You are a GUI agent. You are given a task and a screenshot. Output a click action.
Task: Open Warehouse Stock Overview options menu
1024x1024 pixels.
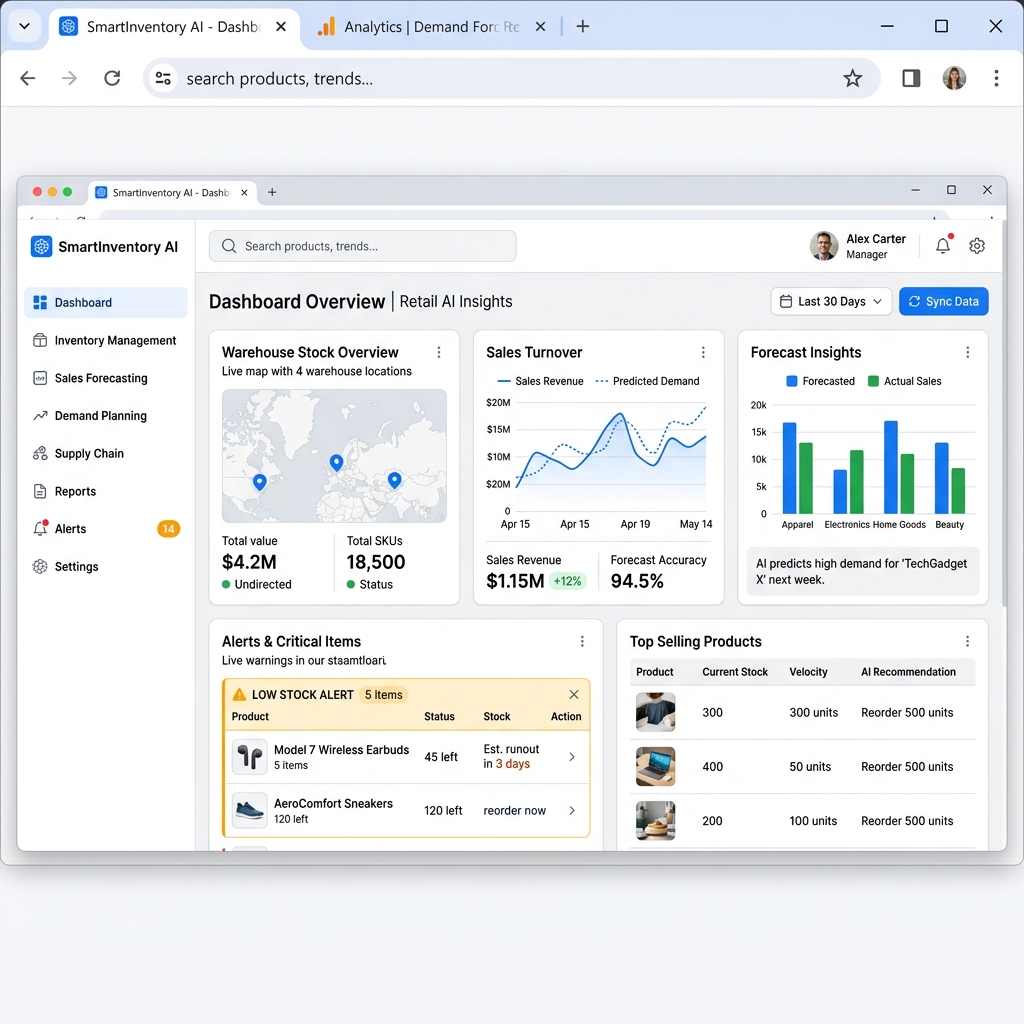439,353
